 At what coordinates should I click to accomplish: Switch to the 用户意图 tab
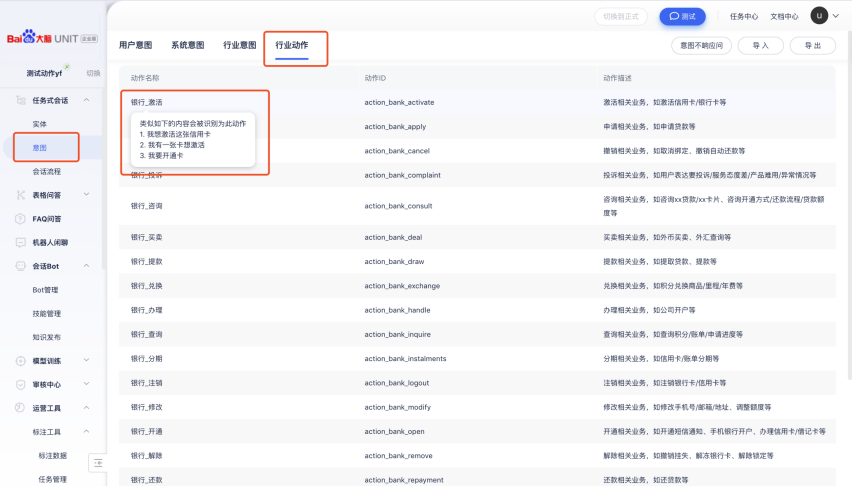135,45
